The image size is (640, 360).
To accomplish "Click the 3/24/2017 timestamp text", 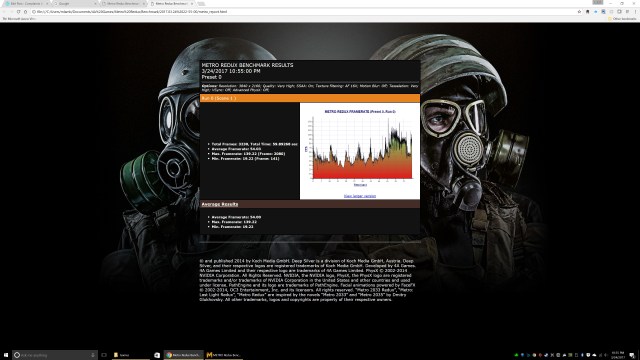I will [x=231, y=71].
